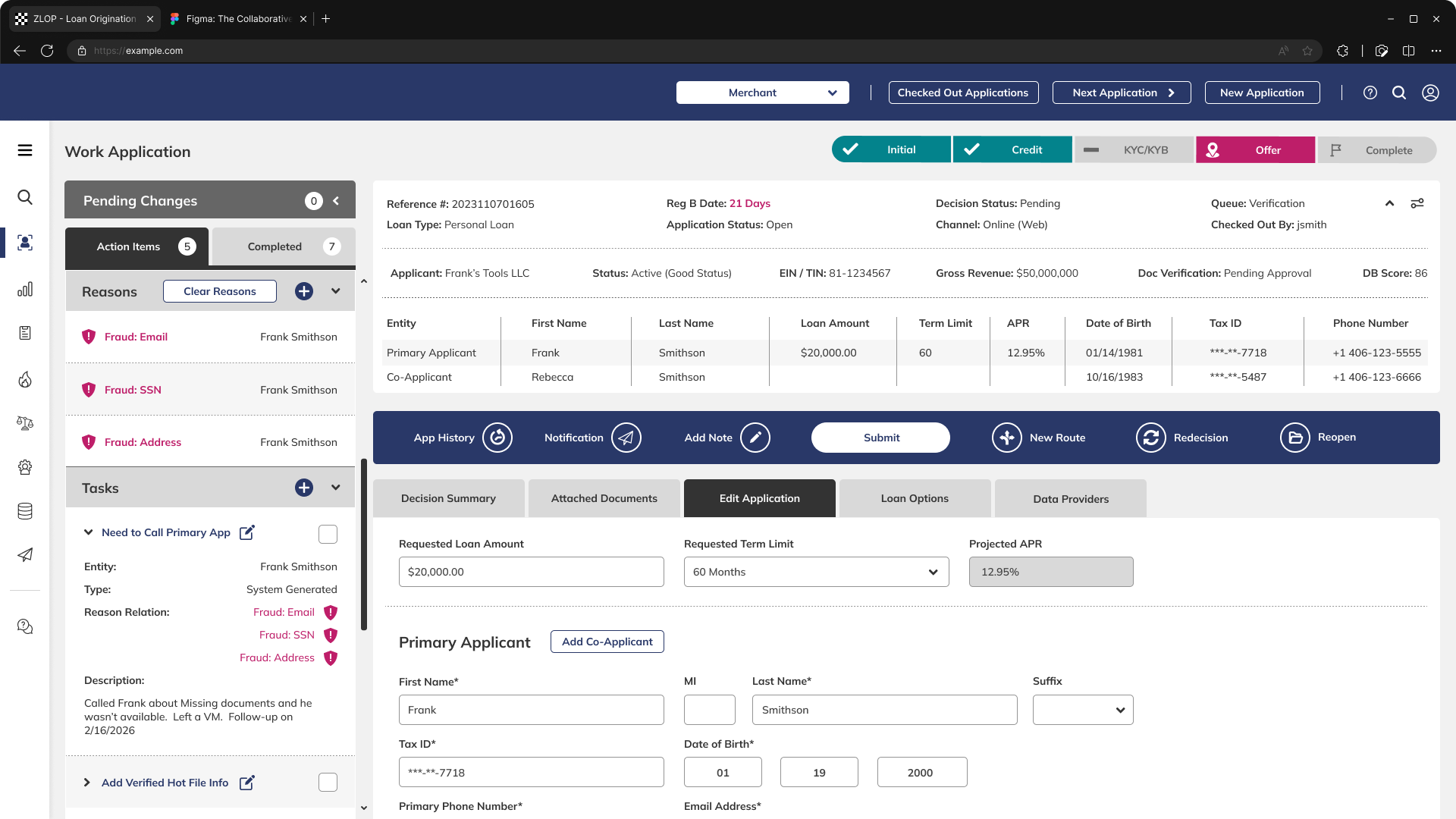1456x819 pixels.
Task: Add a new reason with plus icon
Action: click(x=304, y=291)
